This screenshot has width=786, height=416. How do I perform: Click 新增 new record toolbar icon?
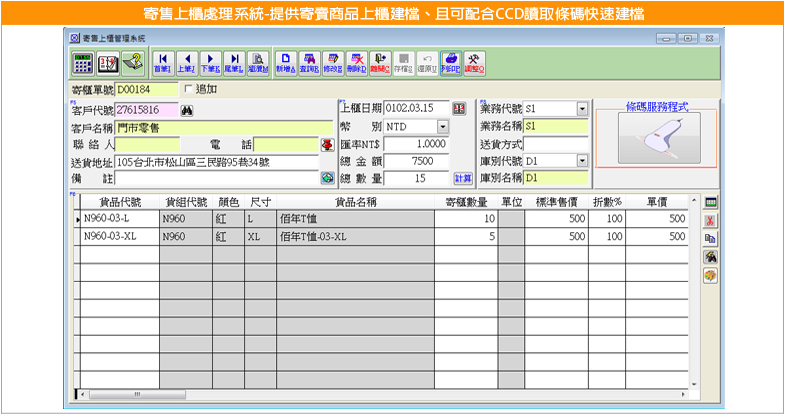coord(286,62)
